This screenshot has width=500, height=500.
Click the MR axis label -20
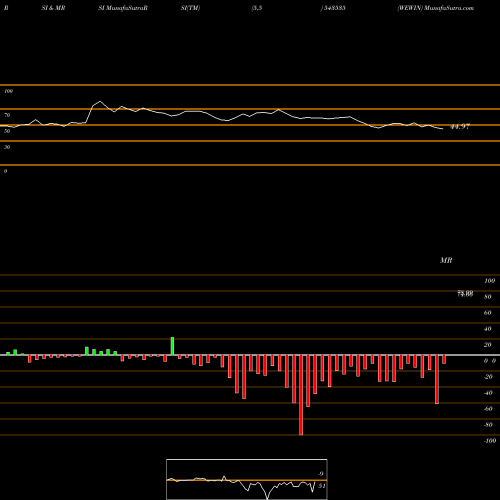coord(488,377)
